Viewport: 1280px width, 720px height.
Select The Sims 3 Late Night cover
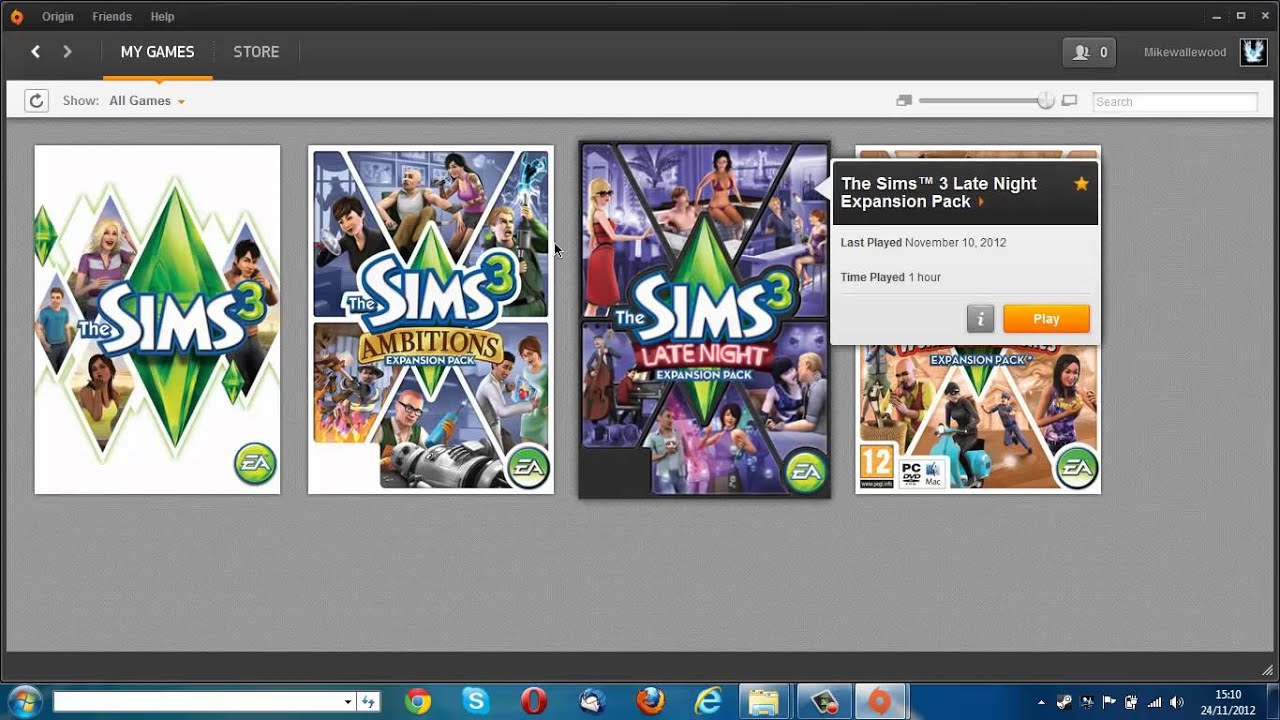pyautogui.click(x=704, y=320)
